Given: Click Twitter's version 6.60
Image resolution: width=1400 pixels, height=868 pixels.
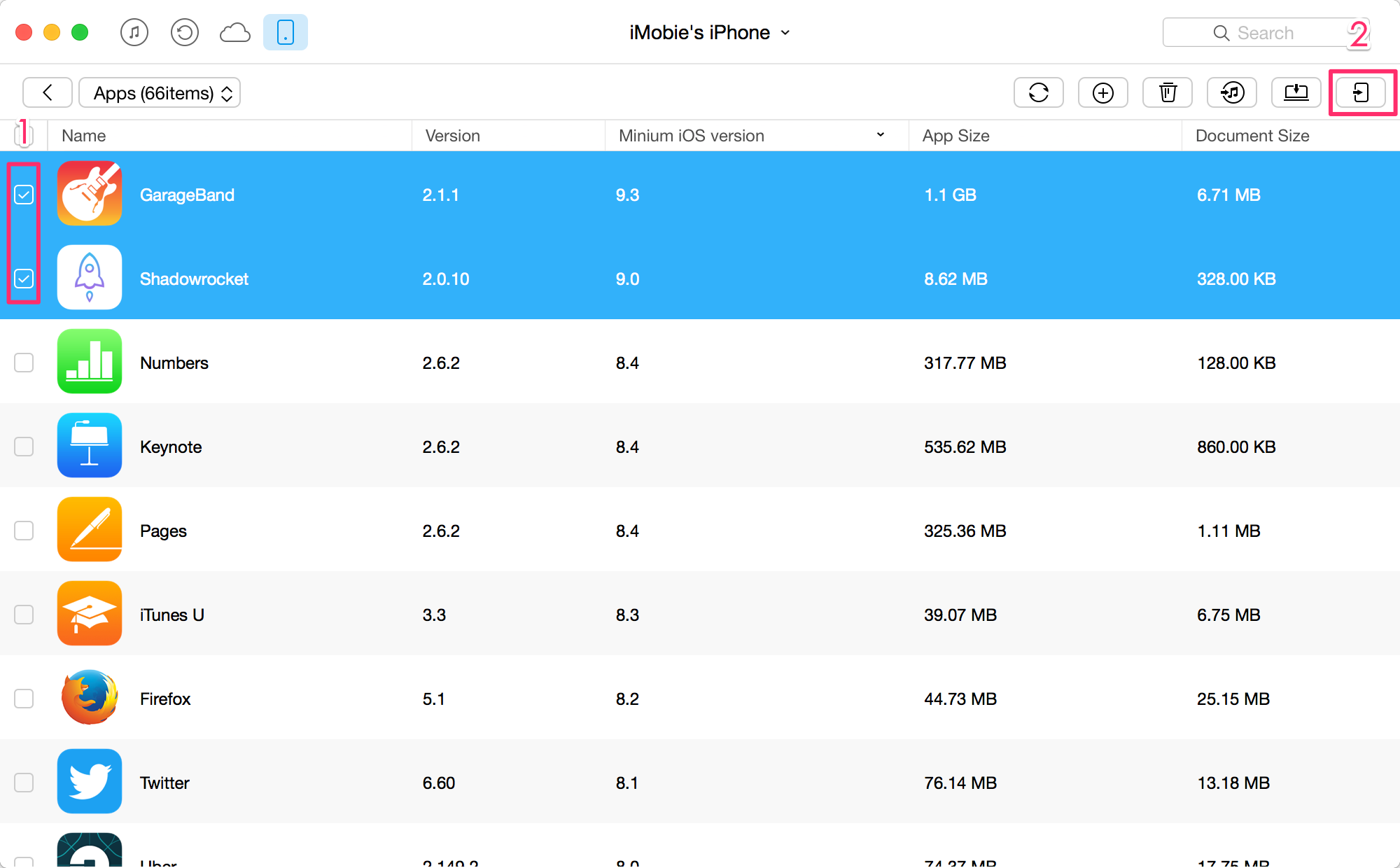Looking at the screenshot, I should (439, 783).
